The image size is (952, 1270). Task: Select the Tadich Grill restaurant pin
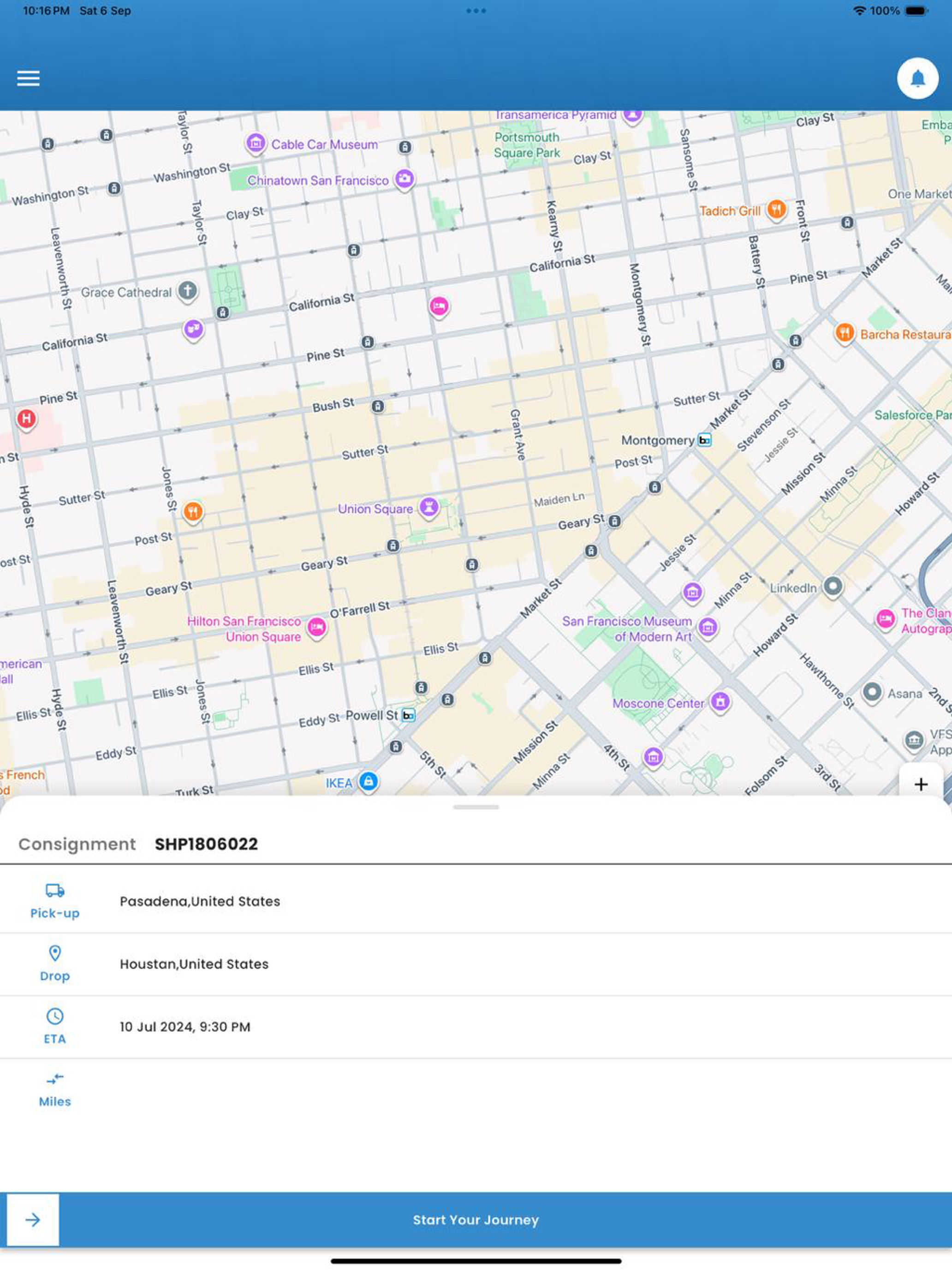776,210
